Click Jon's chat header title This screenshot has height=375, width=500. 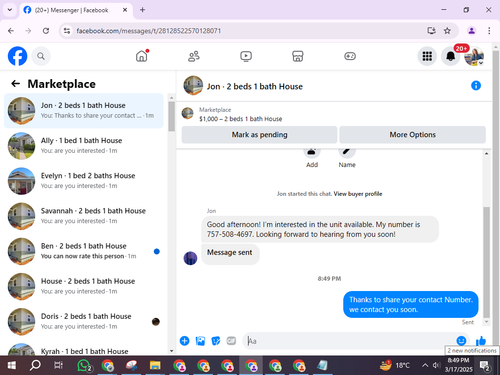(255, 86)
